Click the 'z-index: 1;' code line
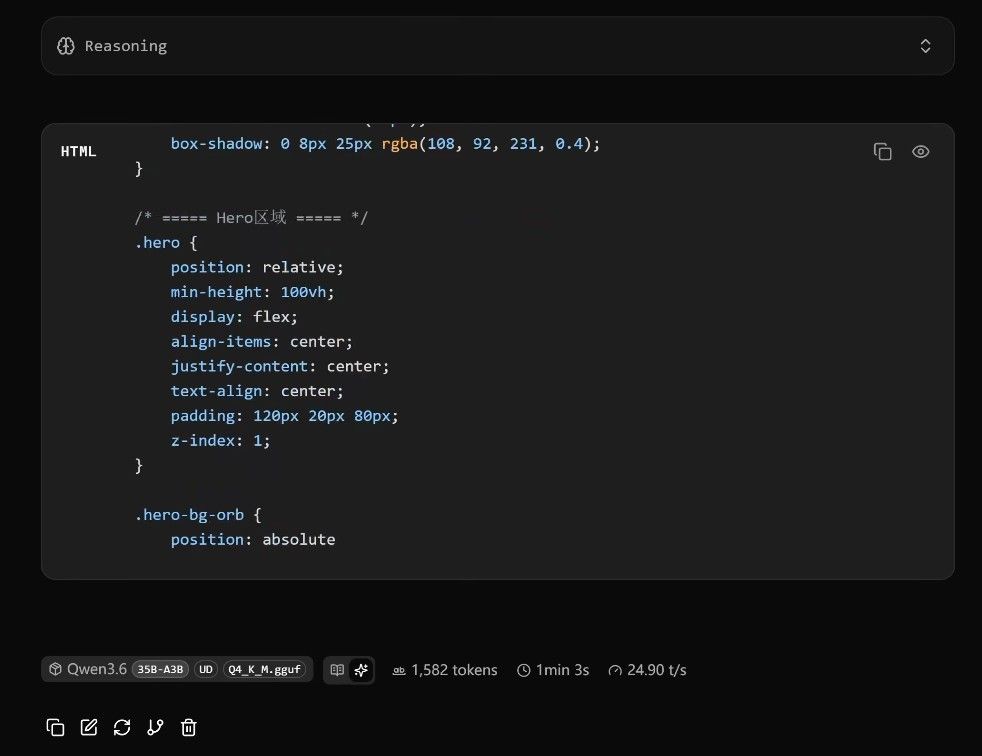This screenshot has height=756, width=982. [x=220, y=440]
